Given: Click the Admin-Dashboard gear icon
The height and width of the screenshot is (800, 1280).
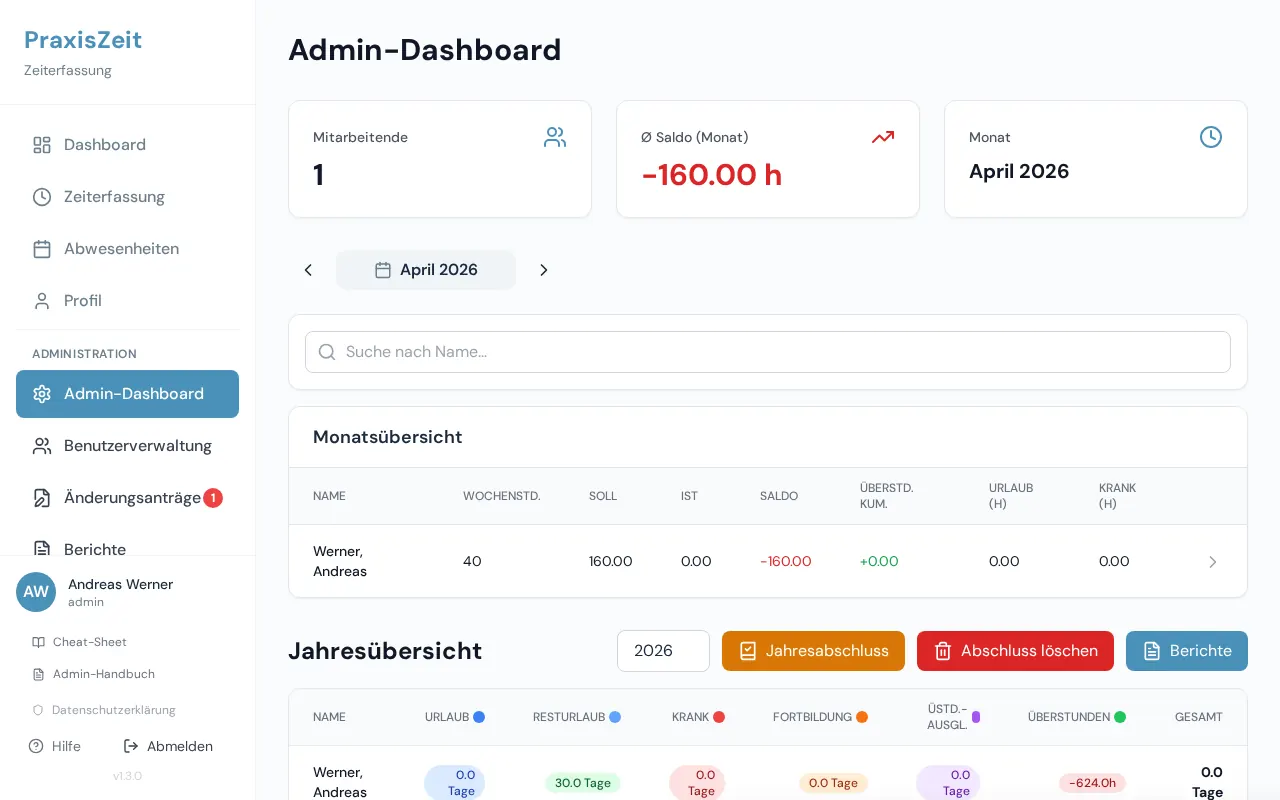Looking at the screenshot, I should tap(42, 394).
